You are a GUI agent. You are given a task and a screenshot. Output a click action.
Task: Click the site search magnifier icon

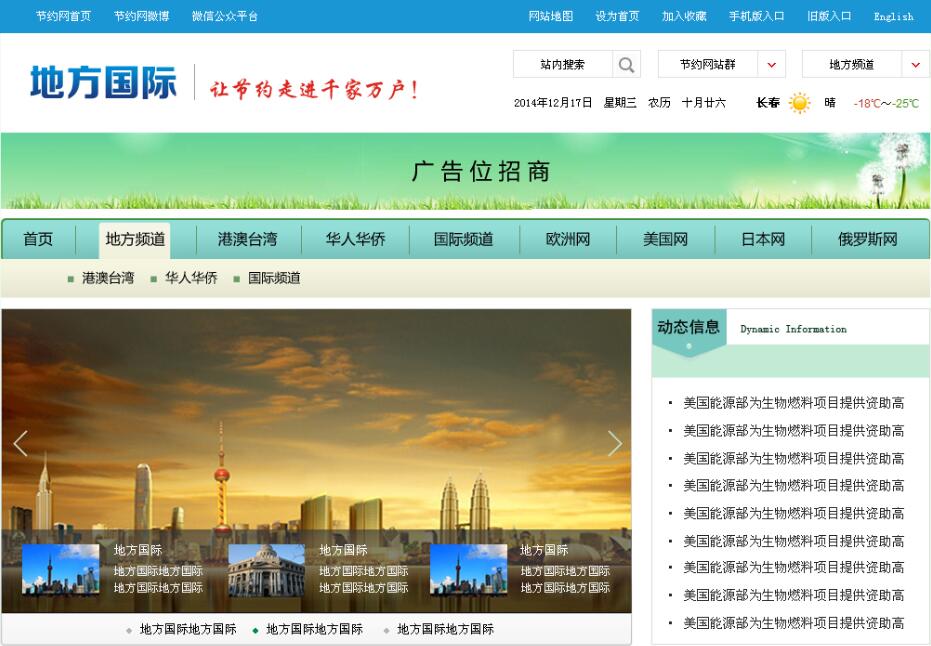[626, 64]
